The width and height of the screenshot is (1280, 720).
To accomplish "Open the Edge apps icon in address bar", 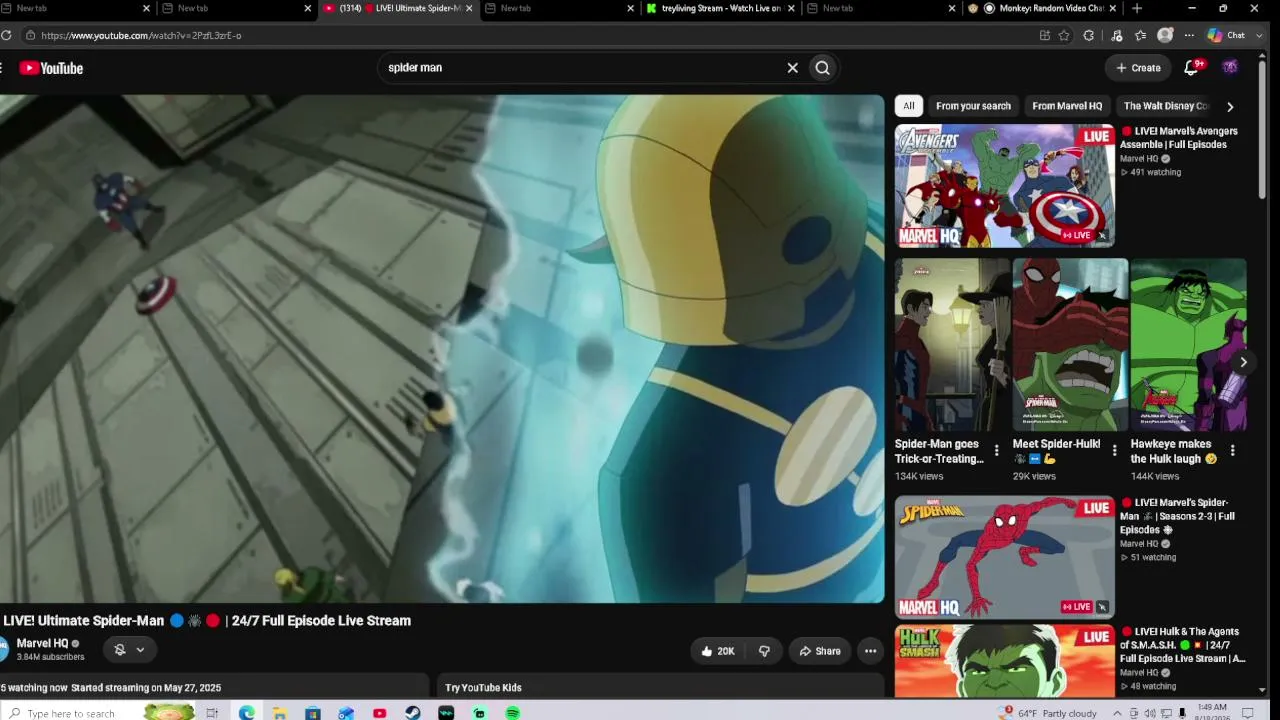I will (1045, 35).
